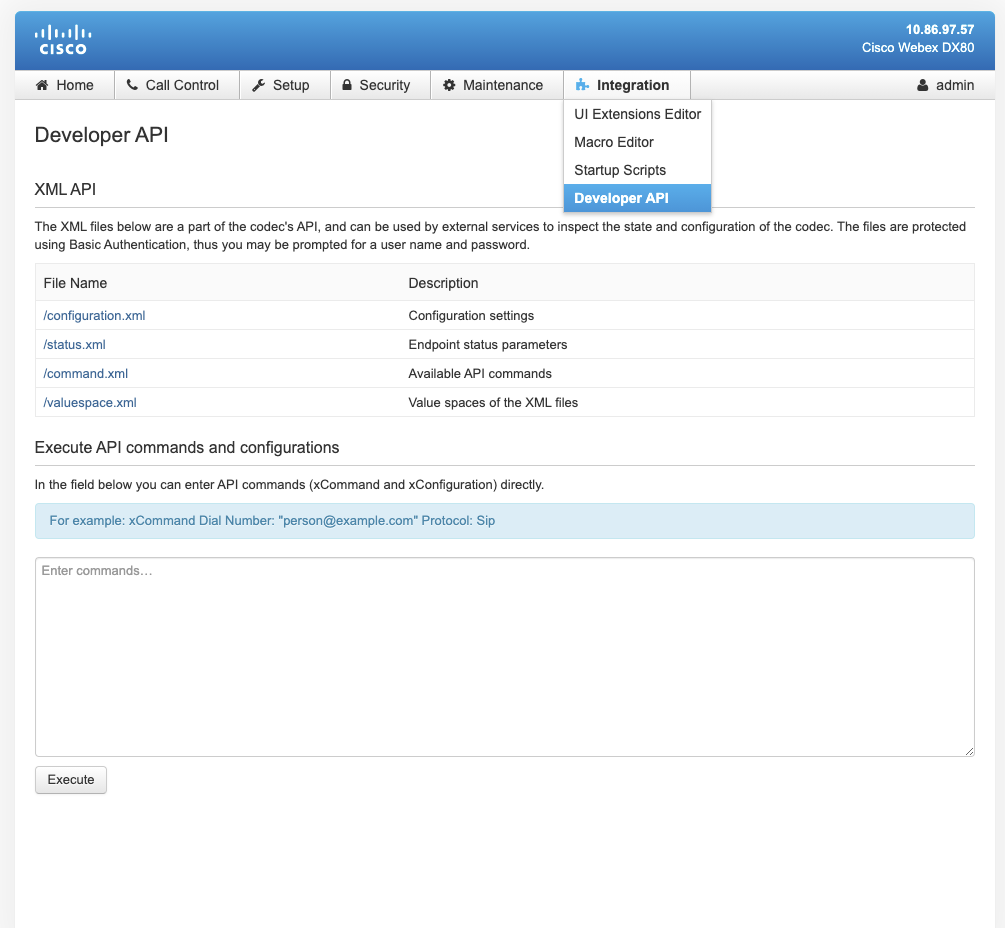Viewport: 1005px width, 928px height.
Task: Click the admin user icon
Action: tap(922, 86)
